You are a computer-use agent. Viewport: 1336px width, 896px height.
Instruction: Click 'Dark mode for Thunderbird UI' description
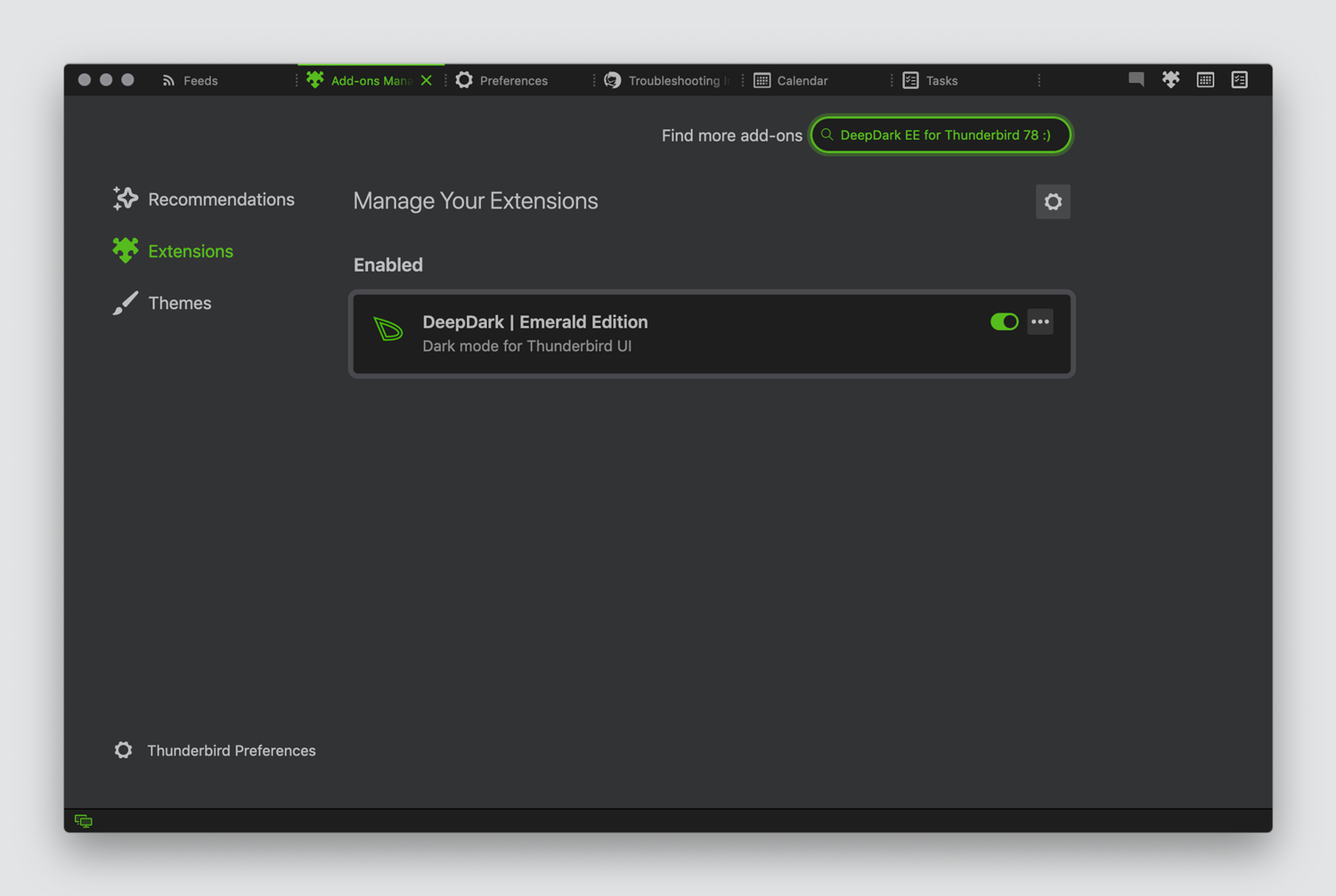[x=527, y=346]
